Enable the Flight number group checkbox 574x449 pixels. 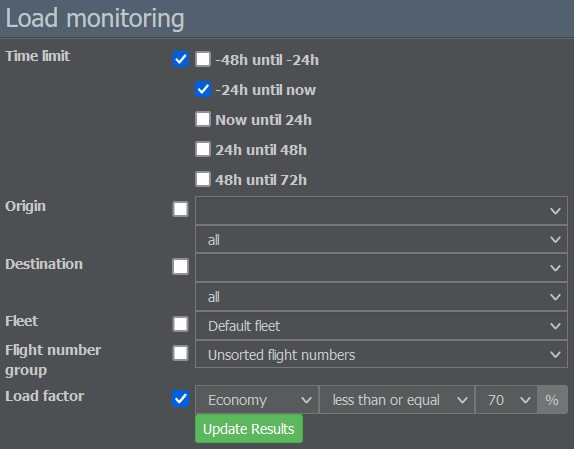(180, 353)
